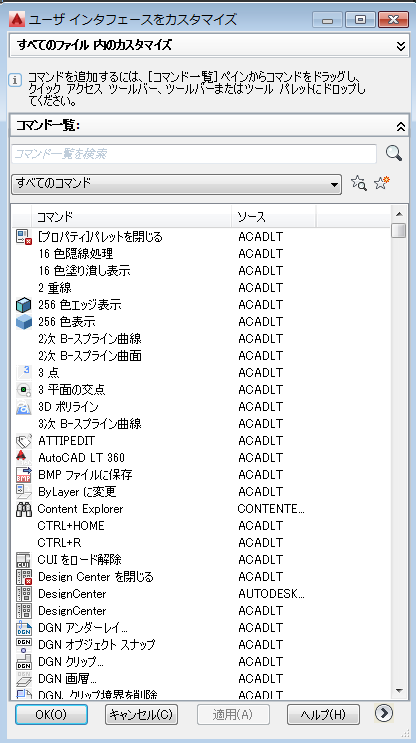Click the DGN クリップ icon

click(23, 662)
